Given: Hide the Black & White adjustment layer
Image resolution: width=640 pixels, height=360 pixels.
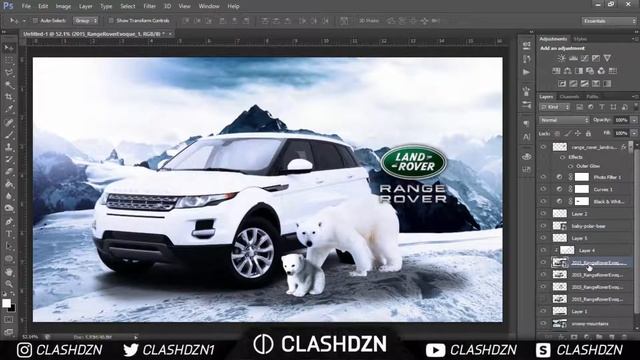Looking at the screenshot, I should pos(543,201).
